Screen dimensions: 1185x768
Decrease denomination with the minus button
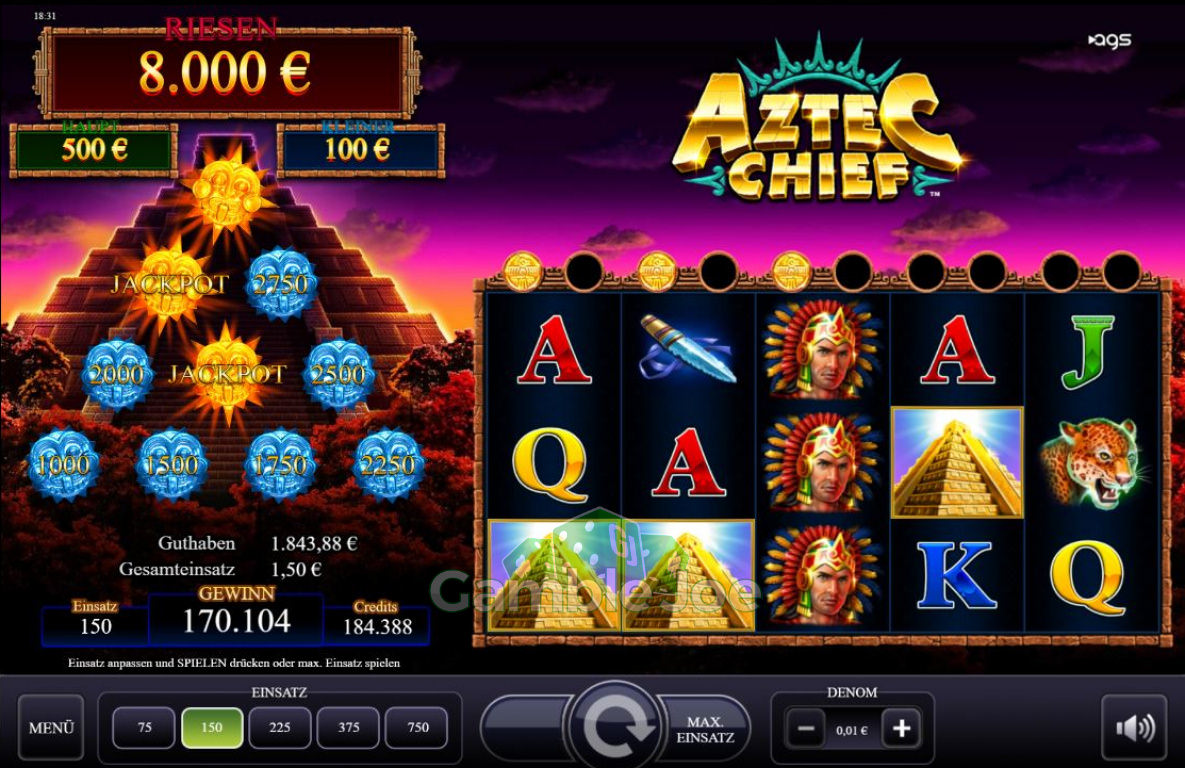tap(806, 729)
